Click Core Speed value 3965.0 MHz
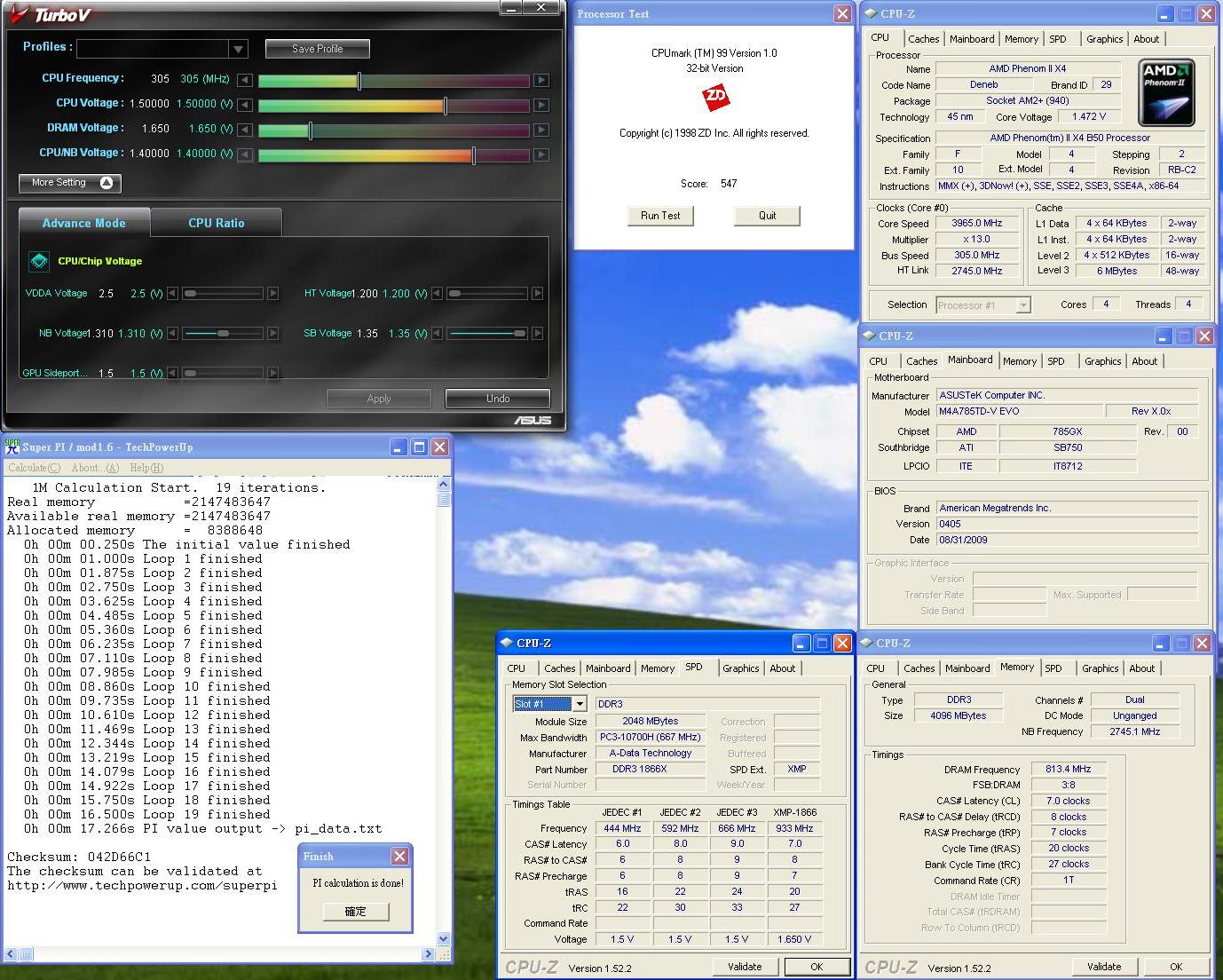The width and height of the screenshot is (1223, 980). pyautogui.click(x=977, y=224)
